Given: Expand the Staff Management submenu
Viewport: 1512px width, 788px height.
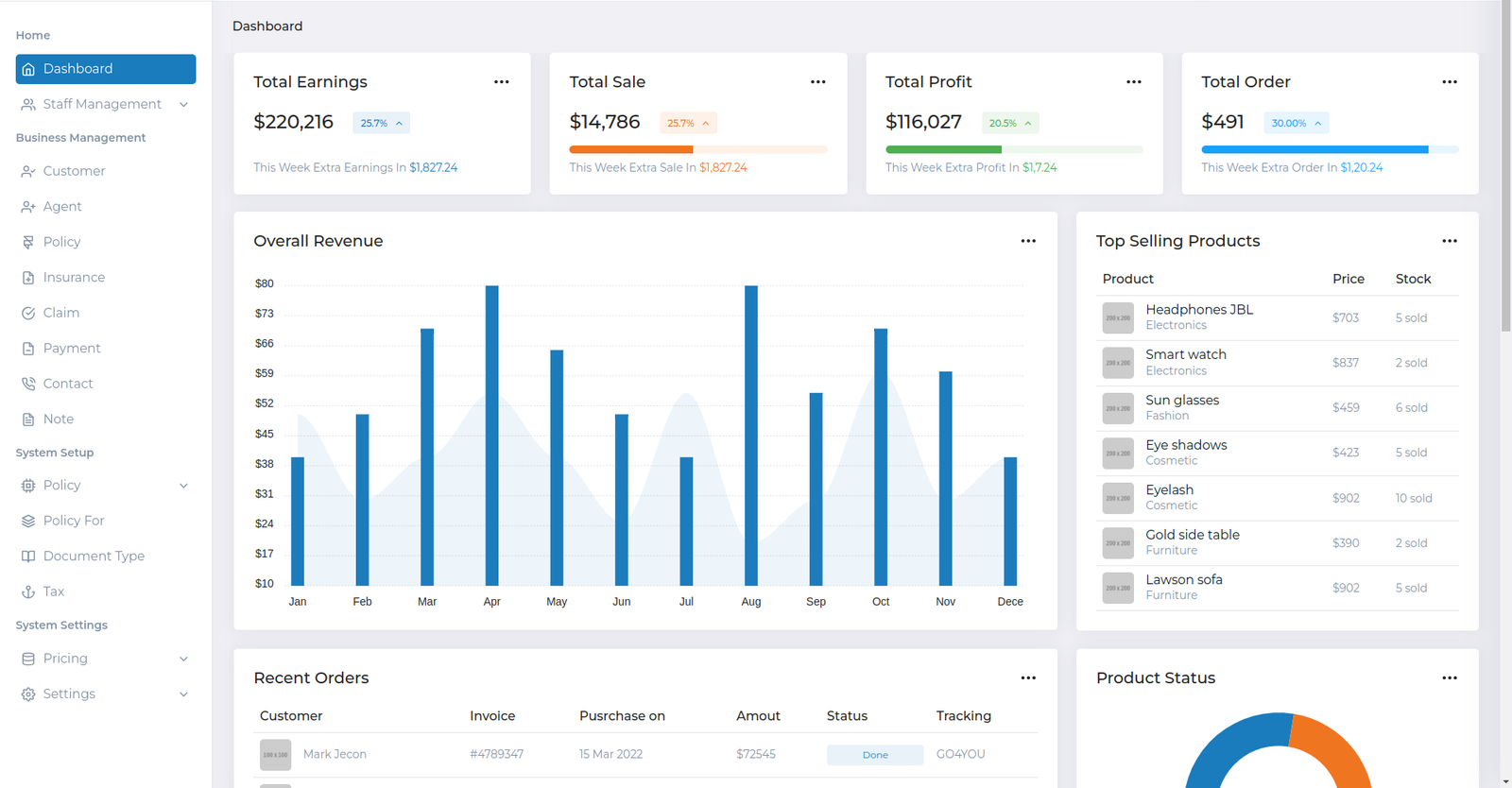Looking at the screenshot, I should coord(183,105).
